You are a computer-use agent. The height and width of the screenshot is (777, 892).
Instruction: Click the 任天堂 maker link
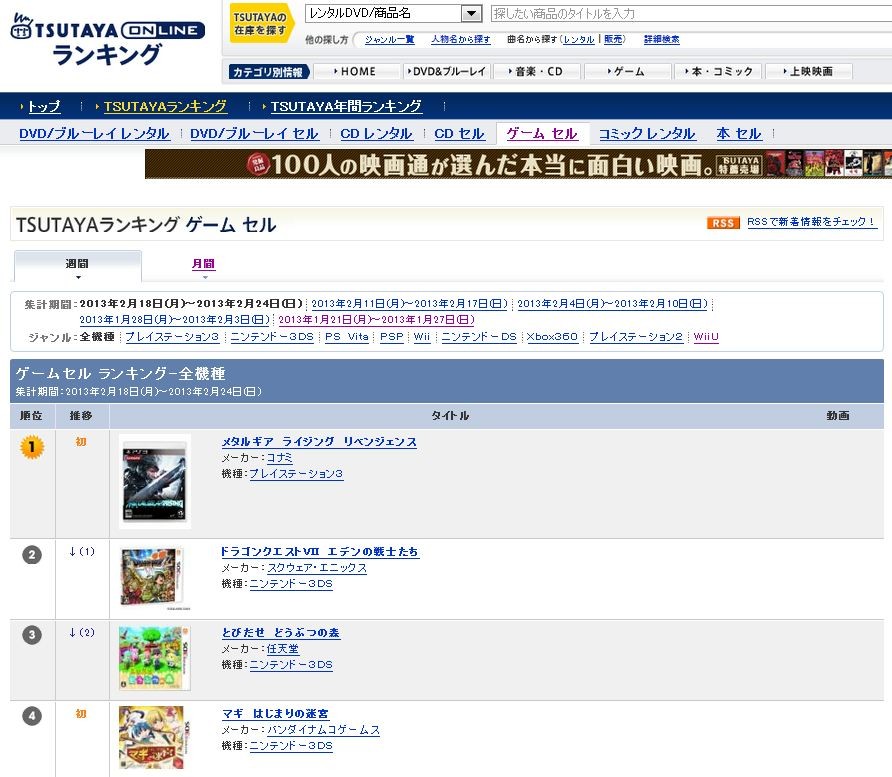tap(282, 648)
